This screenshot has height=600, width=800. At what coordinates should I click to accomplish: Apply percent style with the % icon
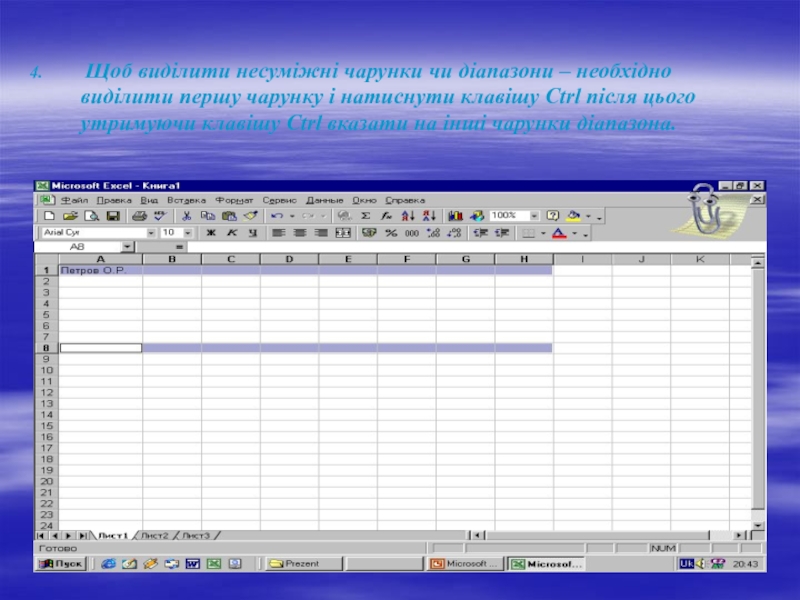pos(391,233)
